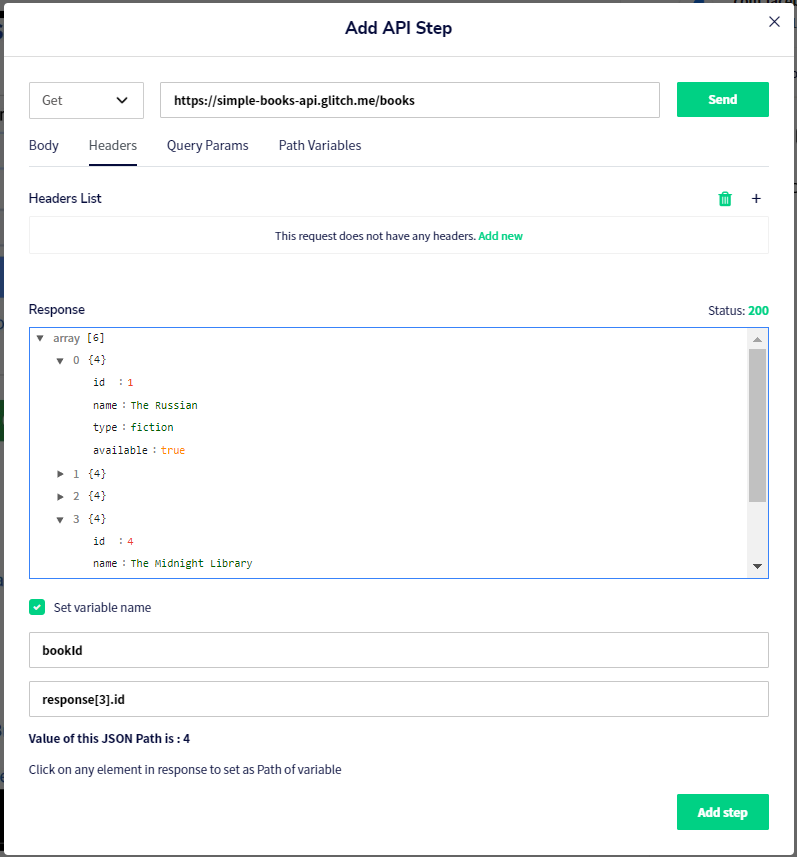Add a header with the plus icon

[x=756, y=198]
